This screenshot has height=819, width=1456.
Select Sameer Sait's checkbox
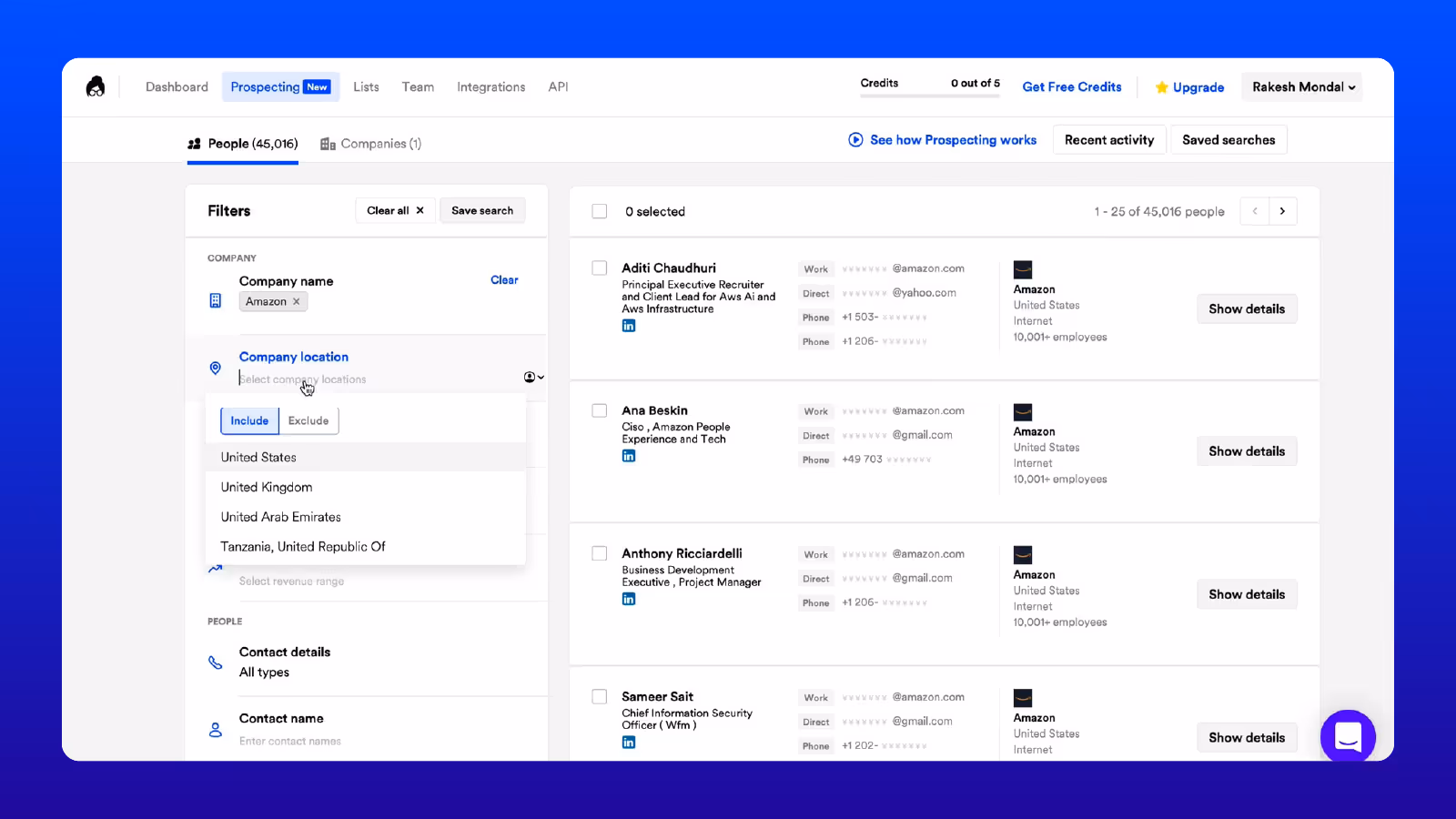[600, 696]
